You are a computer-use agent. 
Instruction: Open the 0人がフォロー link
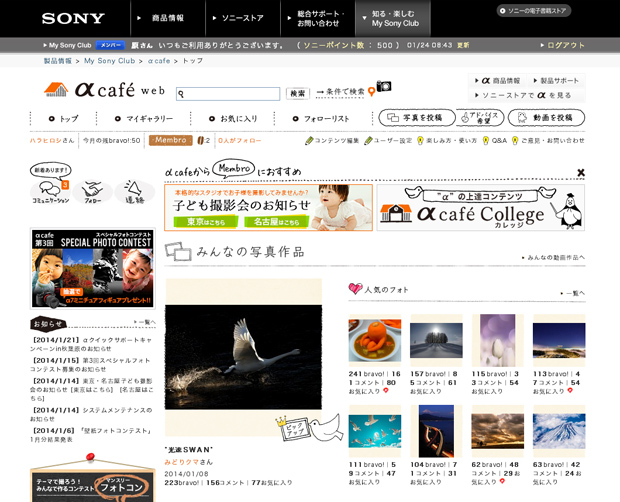tap(240, 140)
